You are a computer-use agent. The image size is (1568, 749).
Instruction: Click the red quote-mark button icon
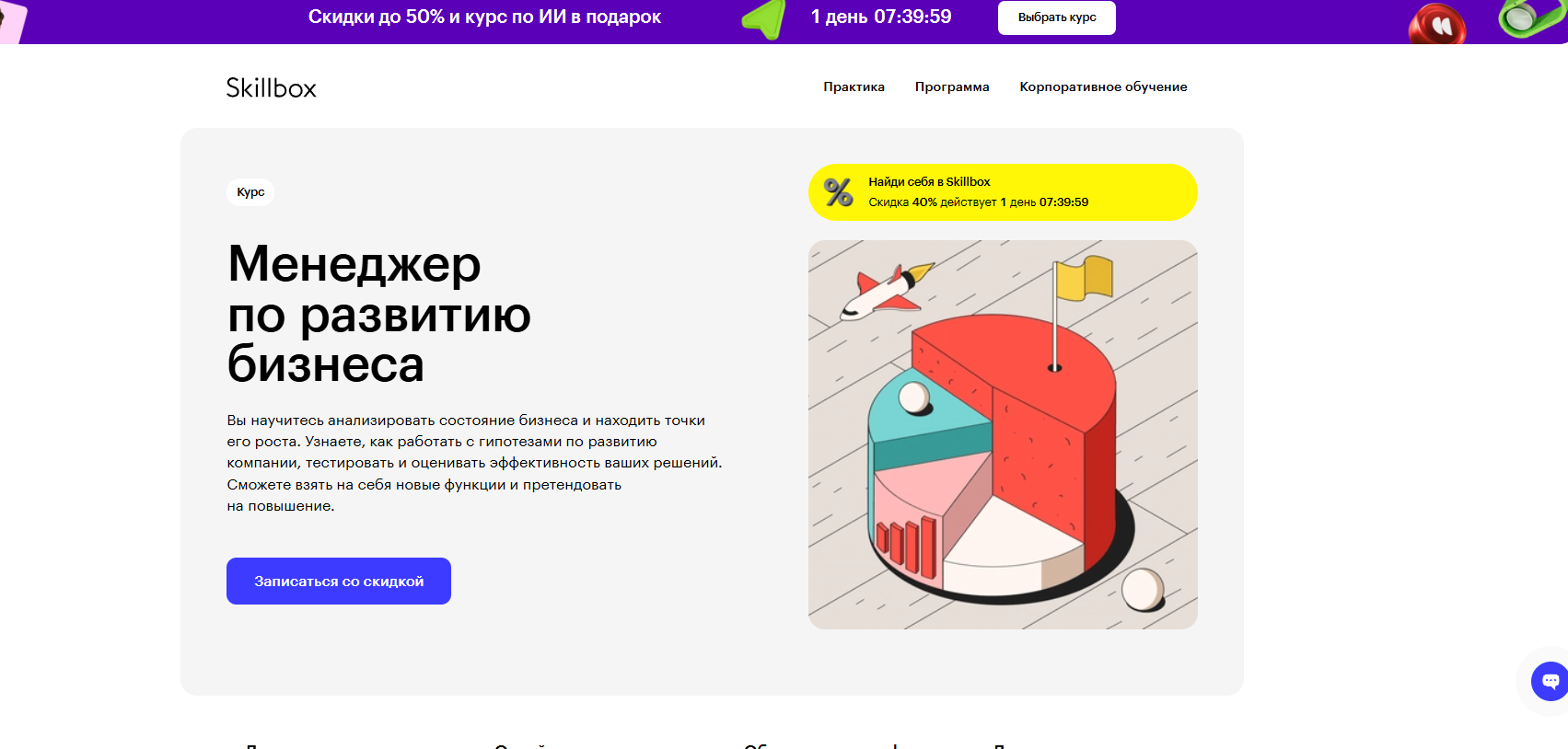tap(1436, 25)
